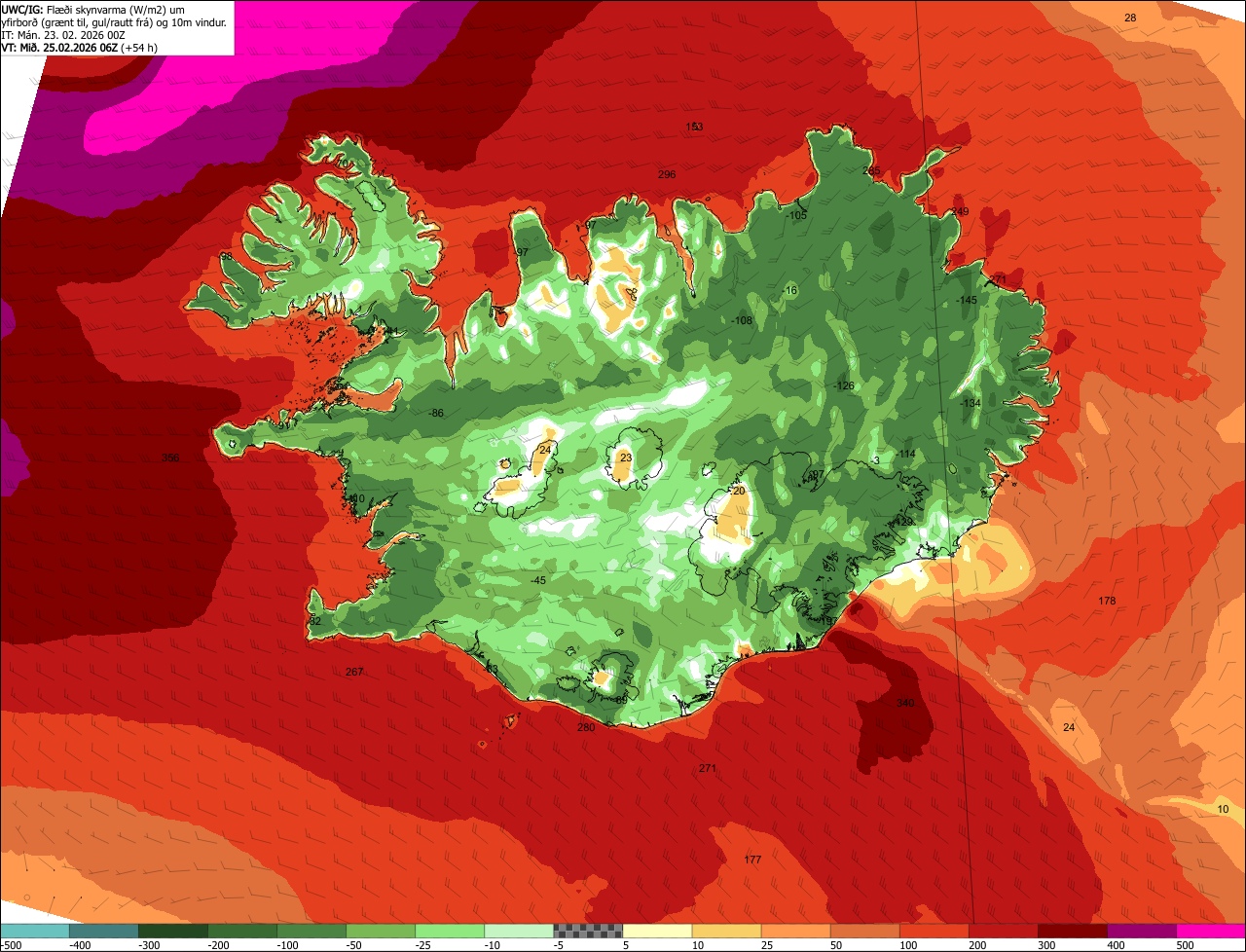This screenshot has height=952, width=1246.
Task: Choose the light green -25 to -10 swatch
Action: (449, 931)
